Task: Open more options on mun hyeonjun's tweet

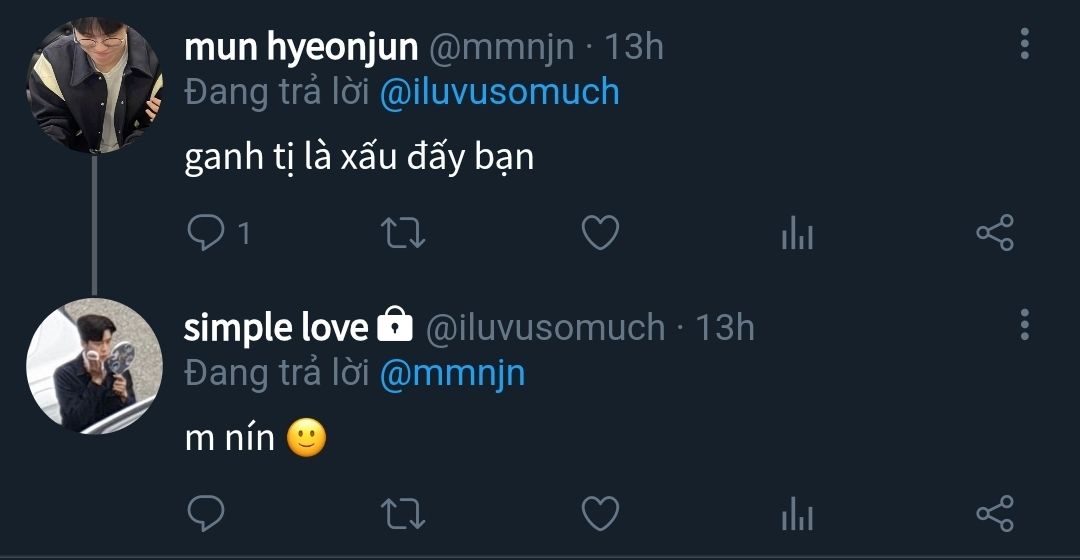Action: 1024,44
